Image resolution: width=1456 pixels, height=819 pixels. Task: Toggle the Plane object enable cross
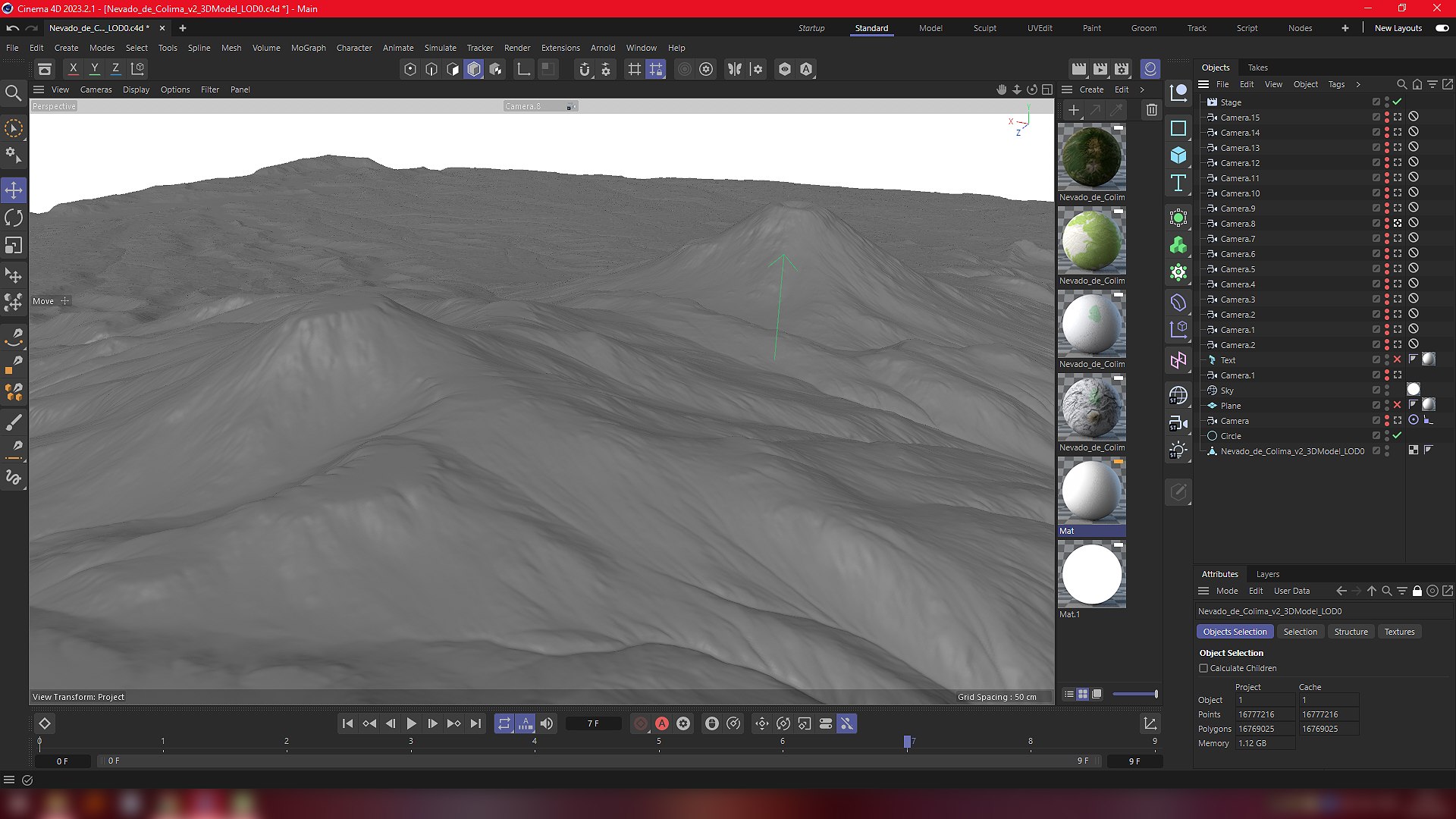[1398, 406]
